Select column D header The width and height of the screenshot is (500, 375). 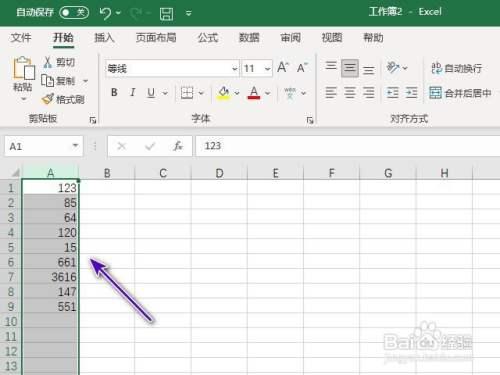[219, 173]
